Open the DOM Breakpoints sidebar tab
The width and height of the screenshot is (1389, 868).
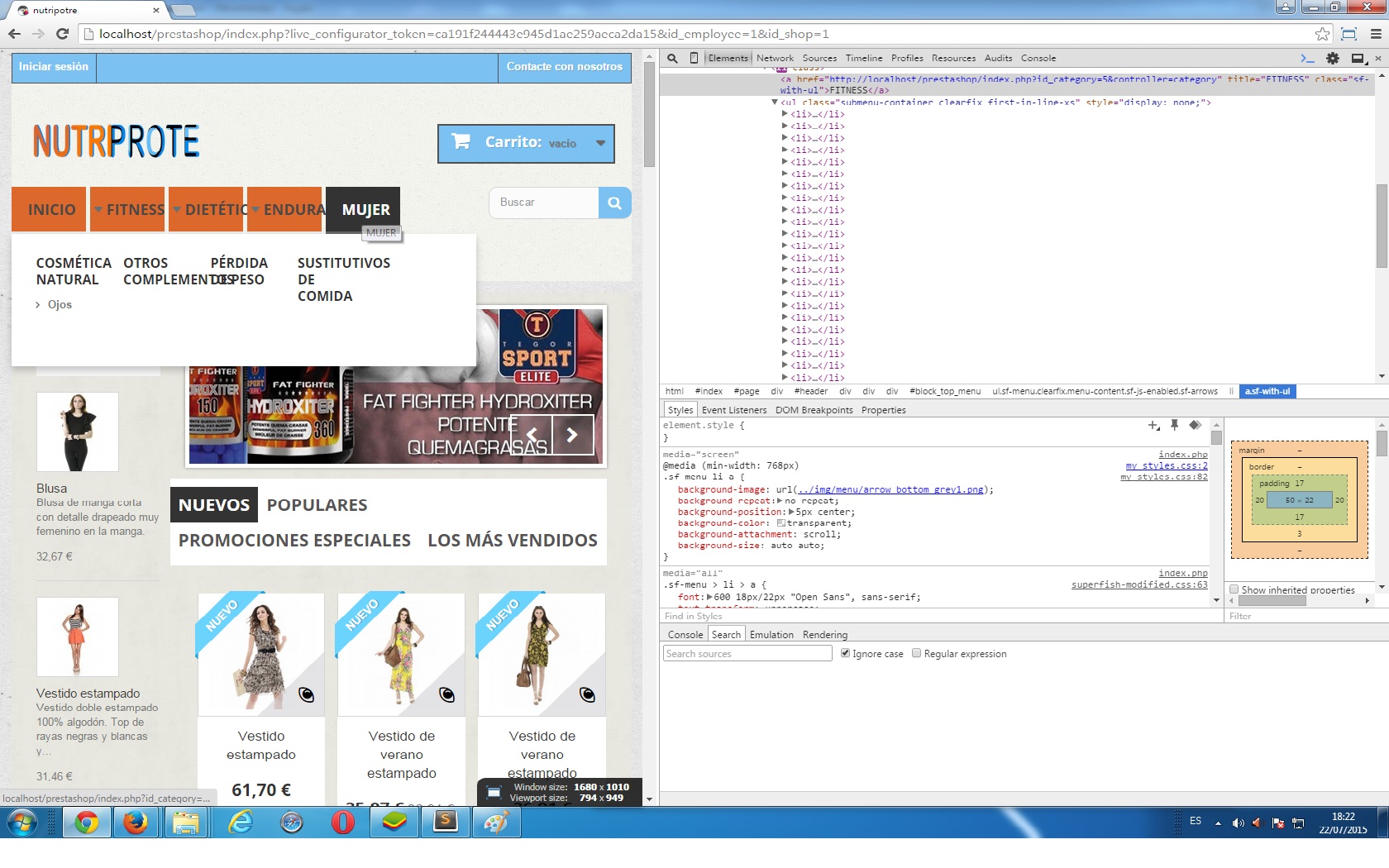point(814,410)
